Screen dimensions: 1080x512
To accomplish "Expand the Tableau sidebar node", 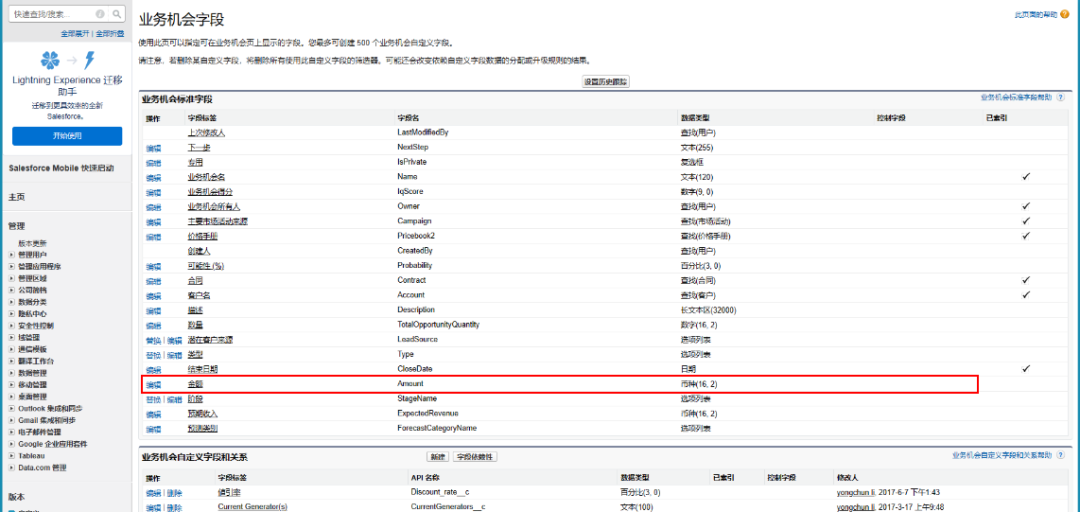I will pyautogui.click(x=11, y=455).
